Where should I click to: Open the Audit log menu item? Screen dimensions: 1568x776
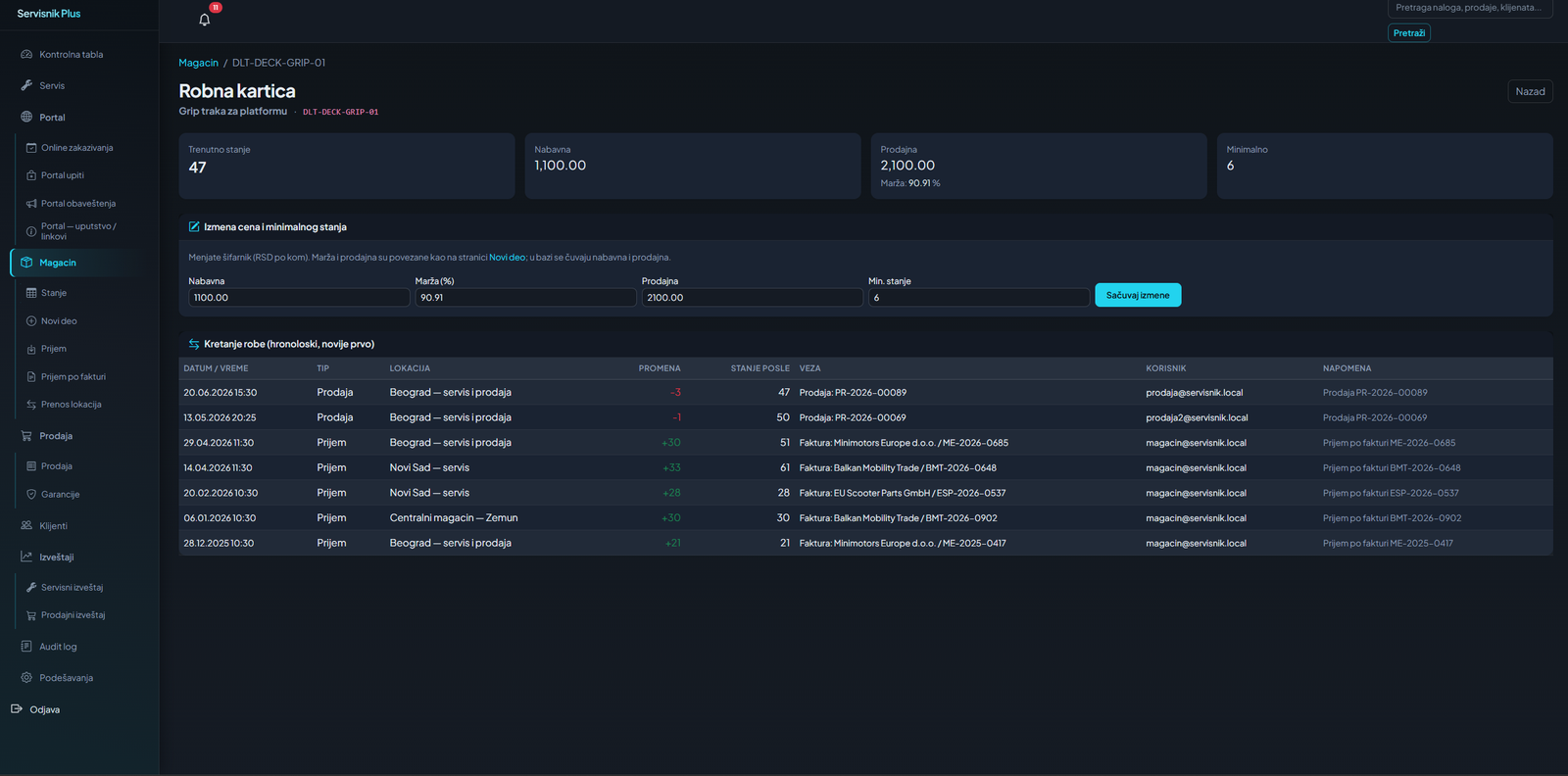pos(79,647)
